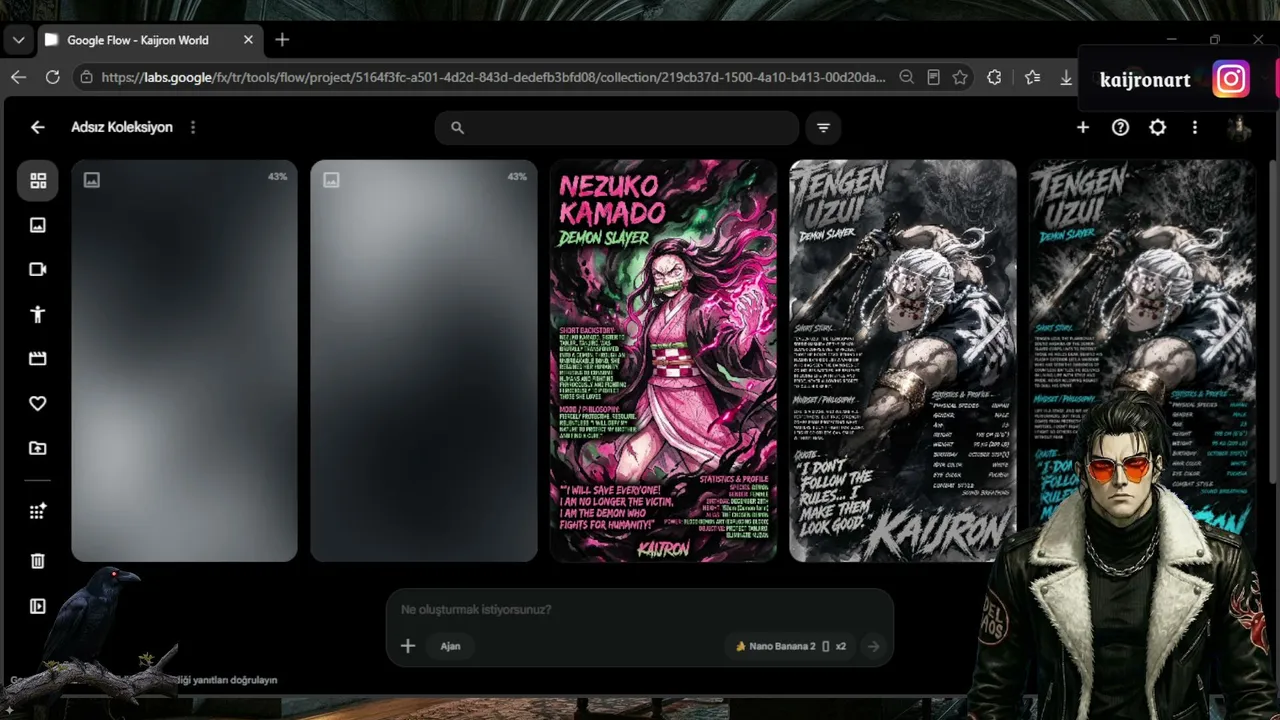The image size is (1280, 720).
Task: Go back using the Flow app arrow
Action: point(38,127)
